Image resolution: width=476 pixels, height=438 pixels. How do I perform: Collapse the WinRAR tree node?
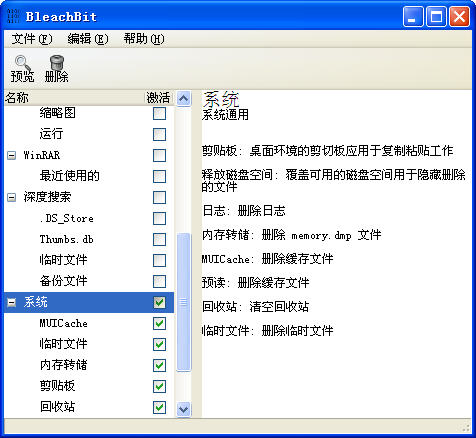11,155
